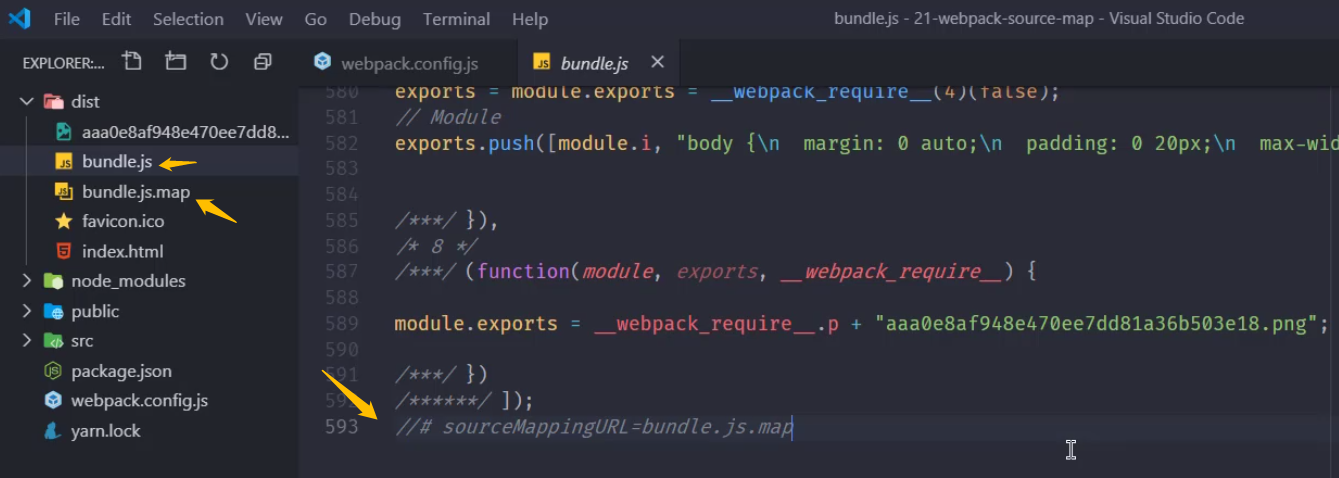The width and height of the screenshot is (1339, 478).
Task: Click the VS Code logo icon
Action: coord(19,18)
